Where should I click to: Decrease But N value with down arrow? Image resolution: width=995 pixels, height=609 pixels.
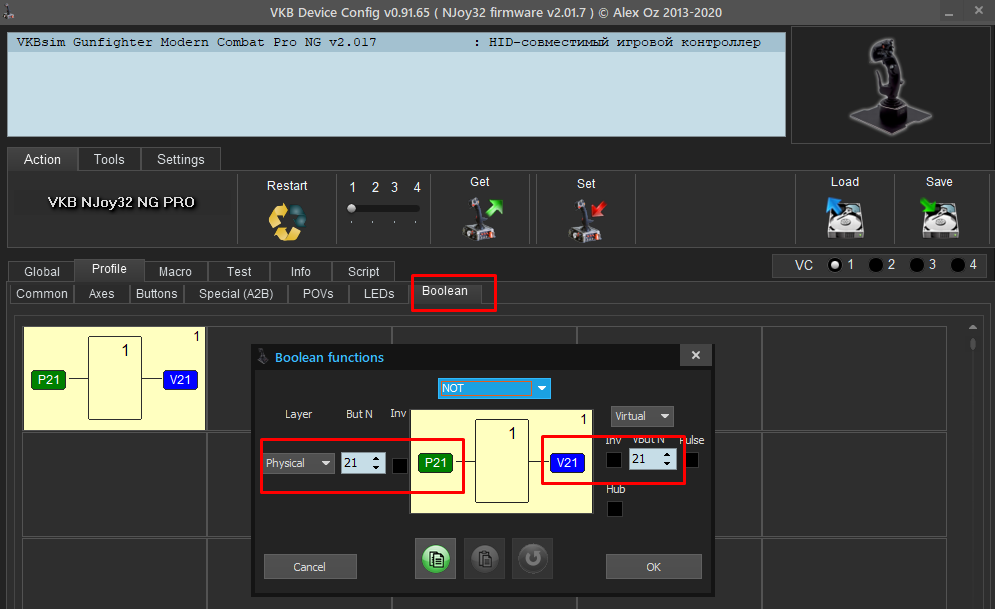376,468
